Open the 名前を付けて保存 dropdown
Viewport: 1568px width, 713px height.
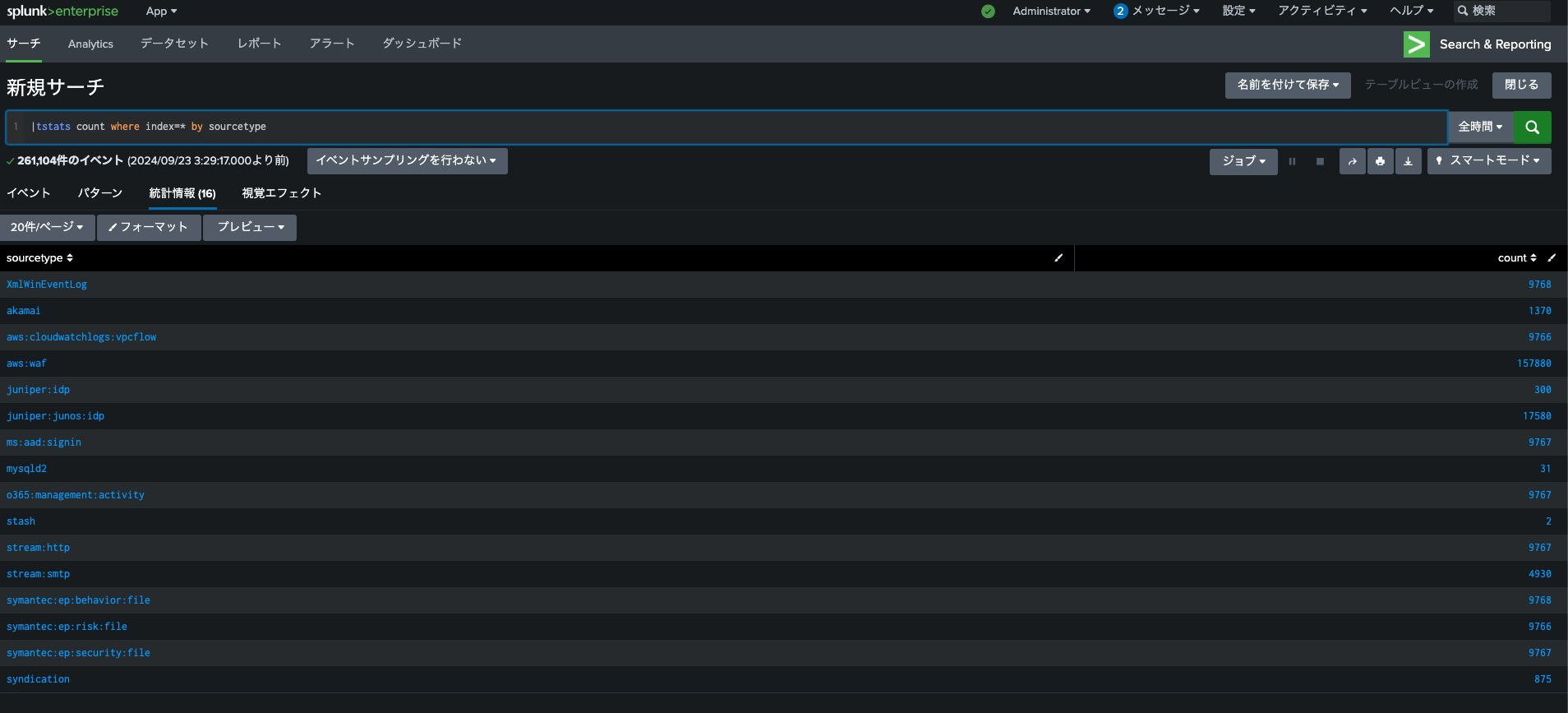1288,86
